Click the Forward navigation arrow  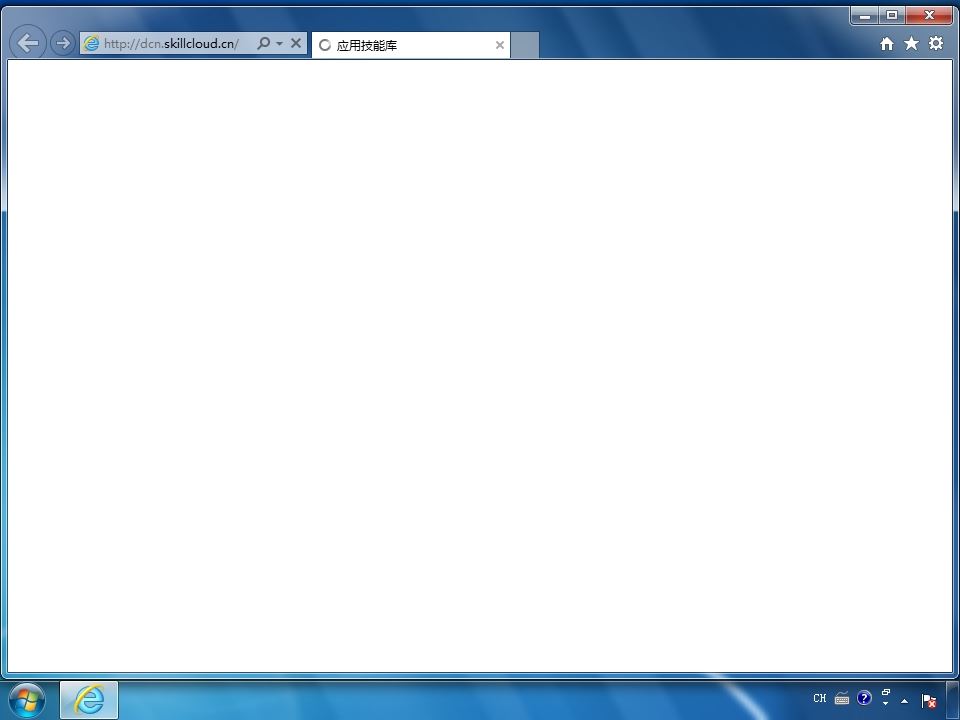(62, 43)
